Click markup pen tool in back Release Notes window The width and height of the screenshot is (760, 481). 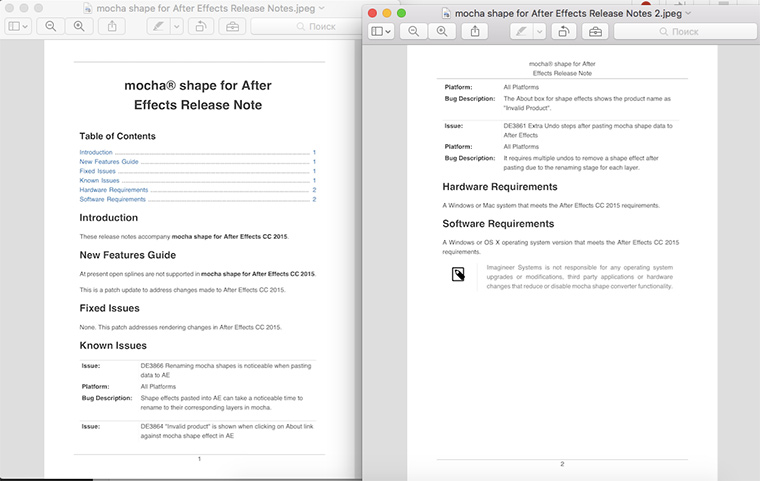[158, 26]
